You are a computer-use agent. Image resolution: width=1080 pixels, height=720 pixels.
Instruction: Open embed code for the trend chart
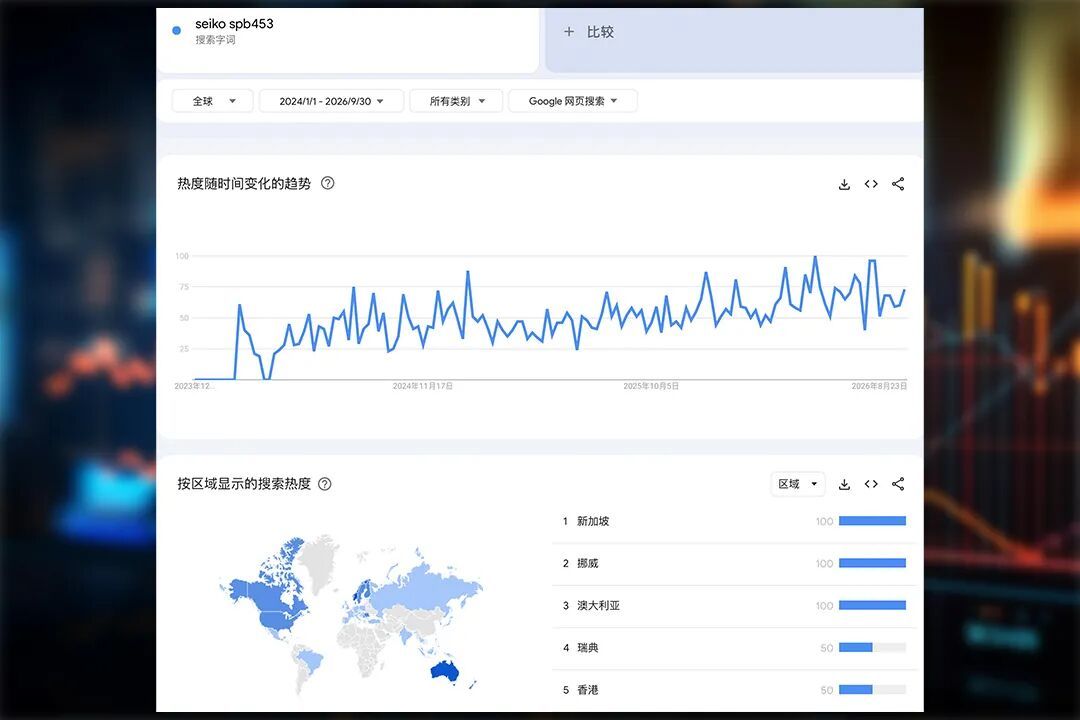pyautogui.click(x=871, y=184)
